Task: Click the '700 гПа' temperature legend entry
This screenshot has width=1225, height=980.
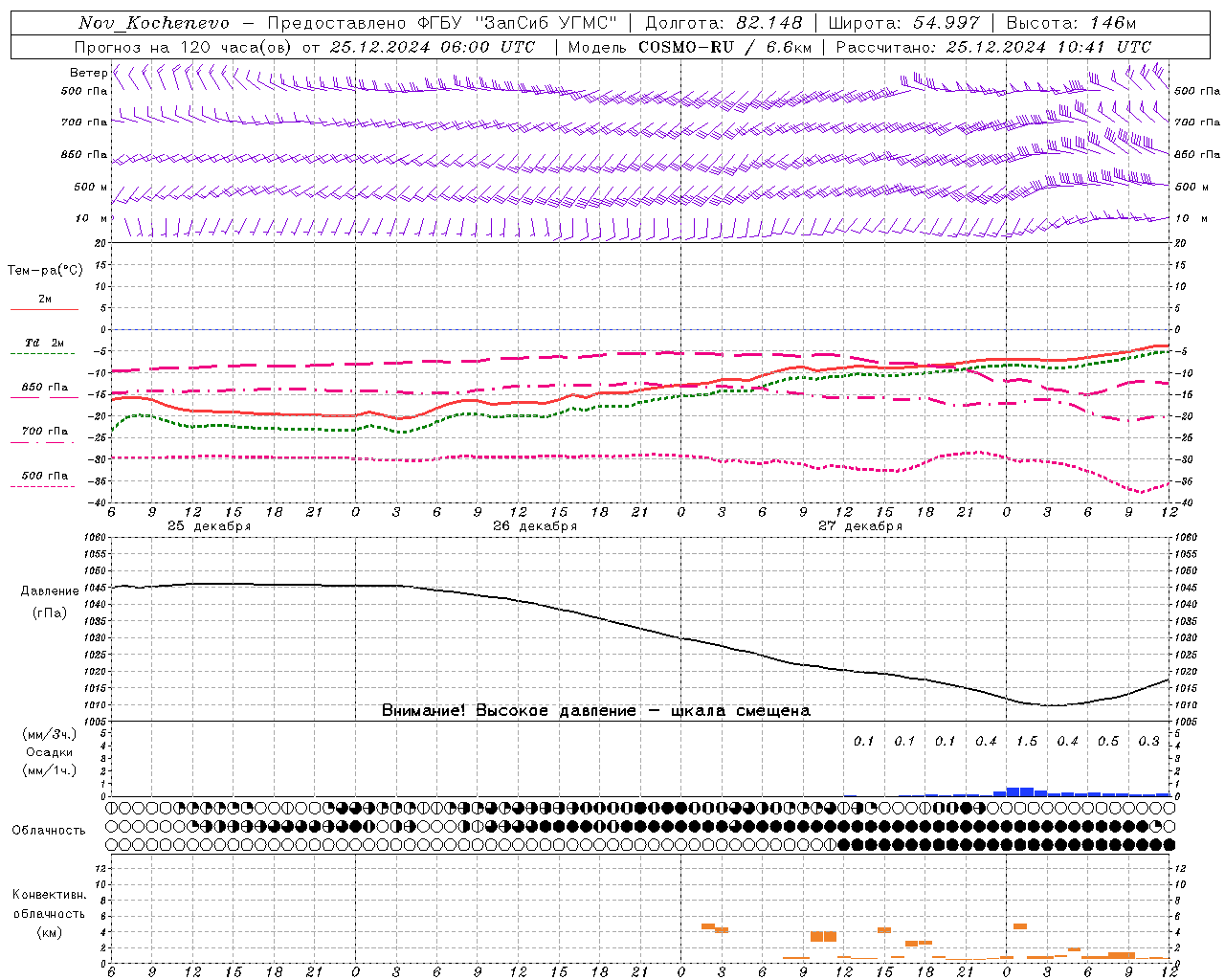Action: (45, 431)
